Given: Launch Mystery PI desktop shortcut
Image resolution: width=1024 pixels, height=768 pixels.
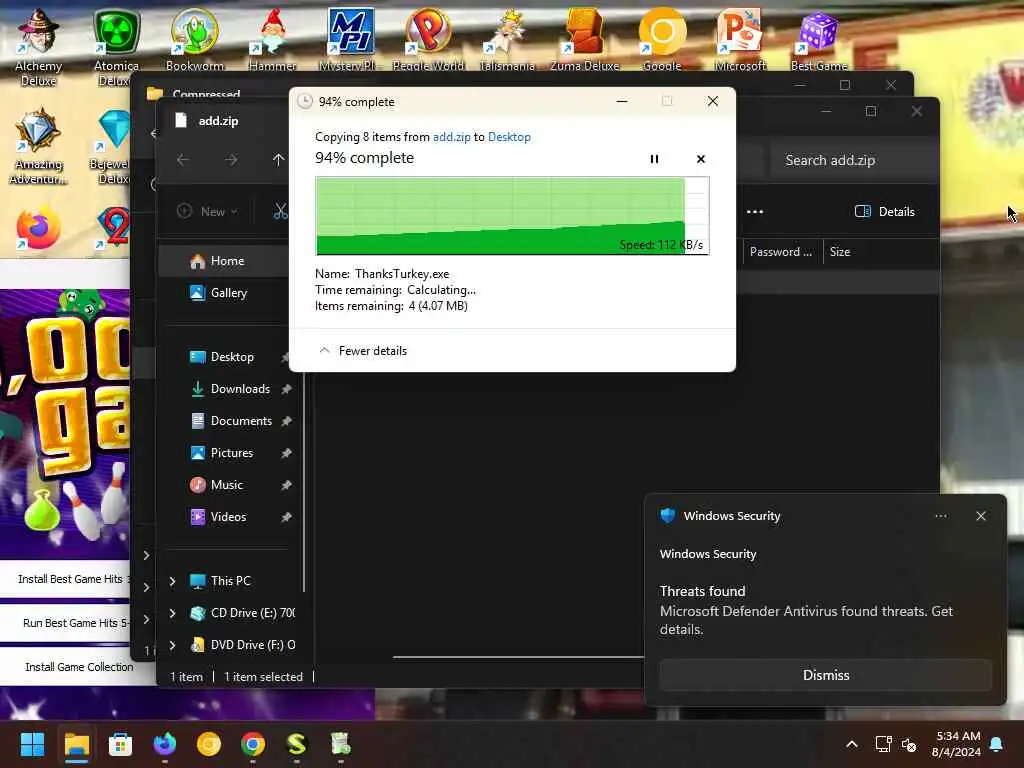Looking at the screenshot, I should (x=349, y=39).
